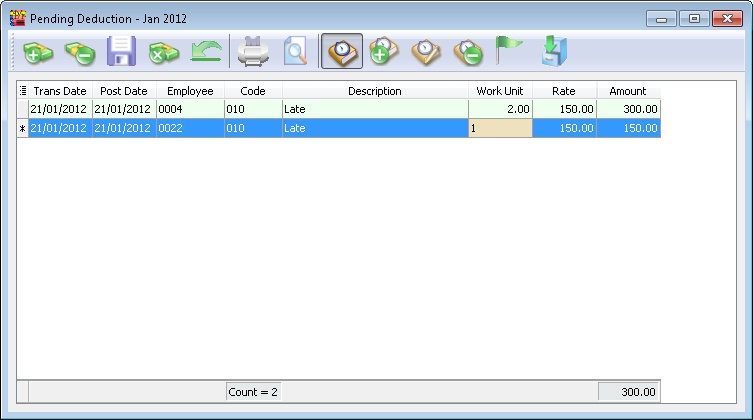Toggle the highlighted clock box toolbar button
Viewport: 753px width, 420px height.
(342, 52)
